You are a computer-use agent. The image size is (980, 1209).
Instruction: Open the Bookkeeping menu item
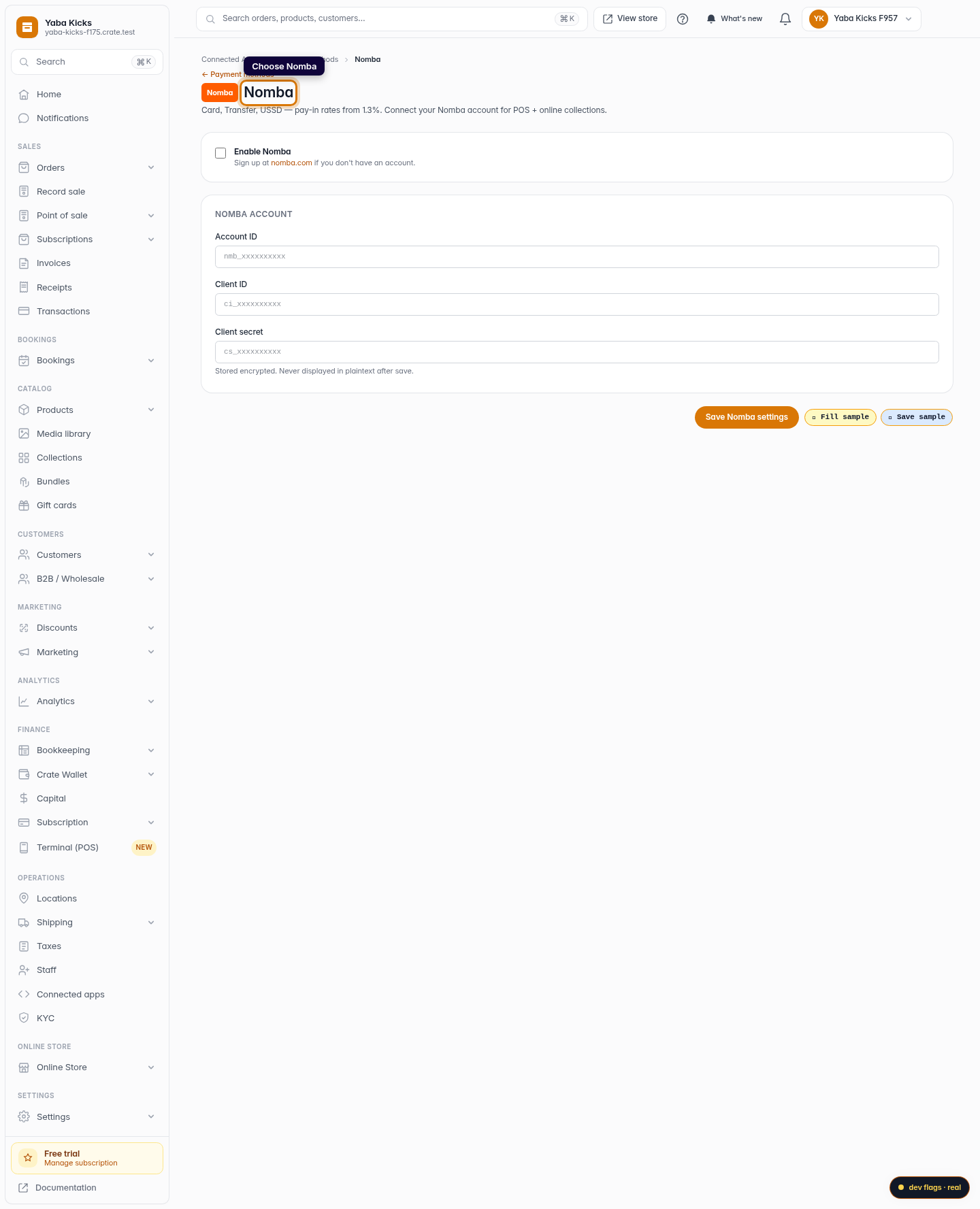87,750
